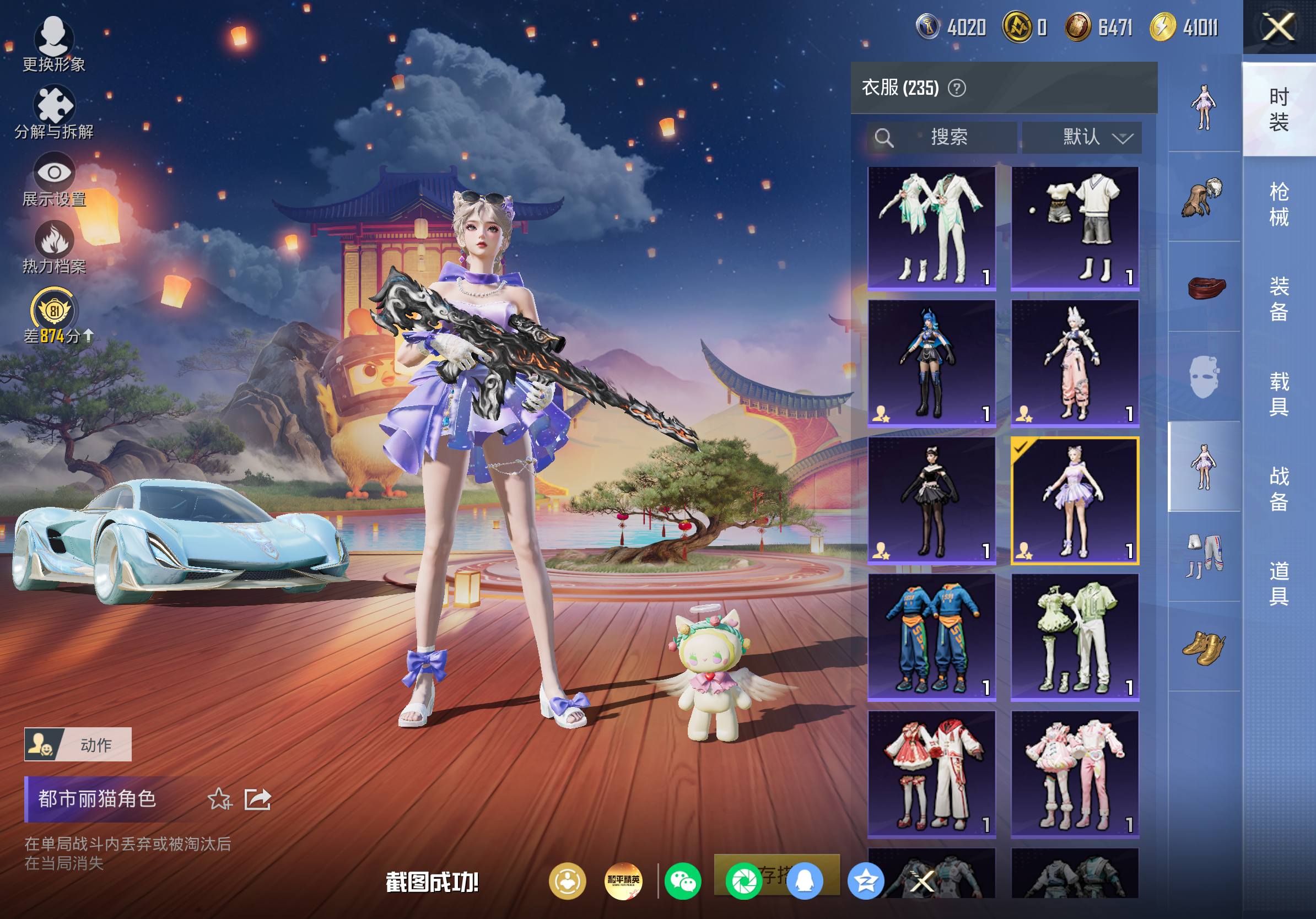Share screenshot to WeChat Moments
The height and width of the screenshot is (919, 1316).
click(x=743, y=880)
